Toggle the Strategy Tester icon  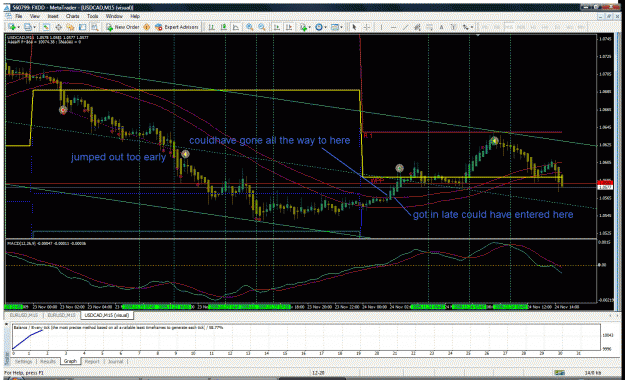pyautogui.click(x=94, y=27)
